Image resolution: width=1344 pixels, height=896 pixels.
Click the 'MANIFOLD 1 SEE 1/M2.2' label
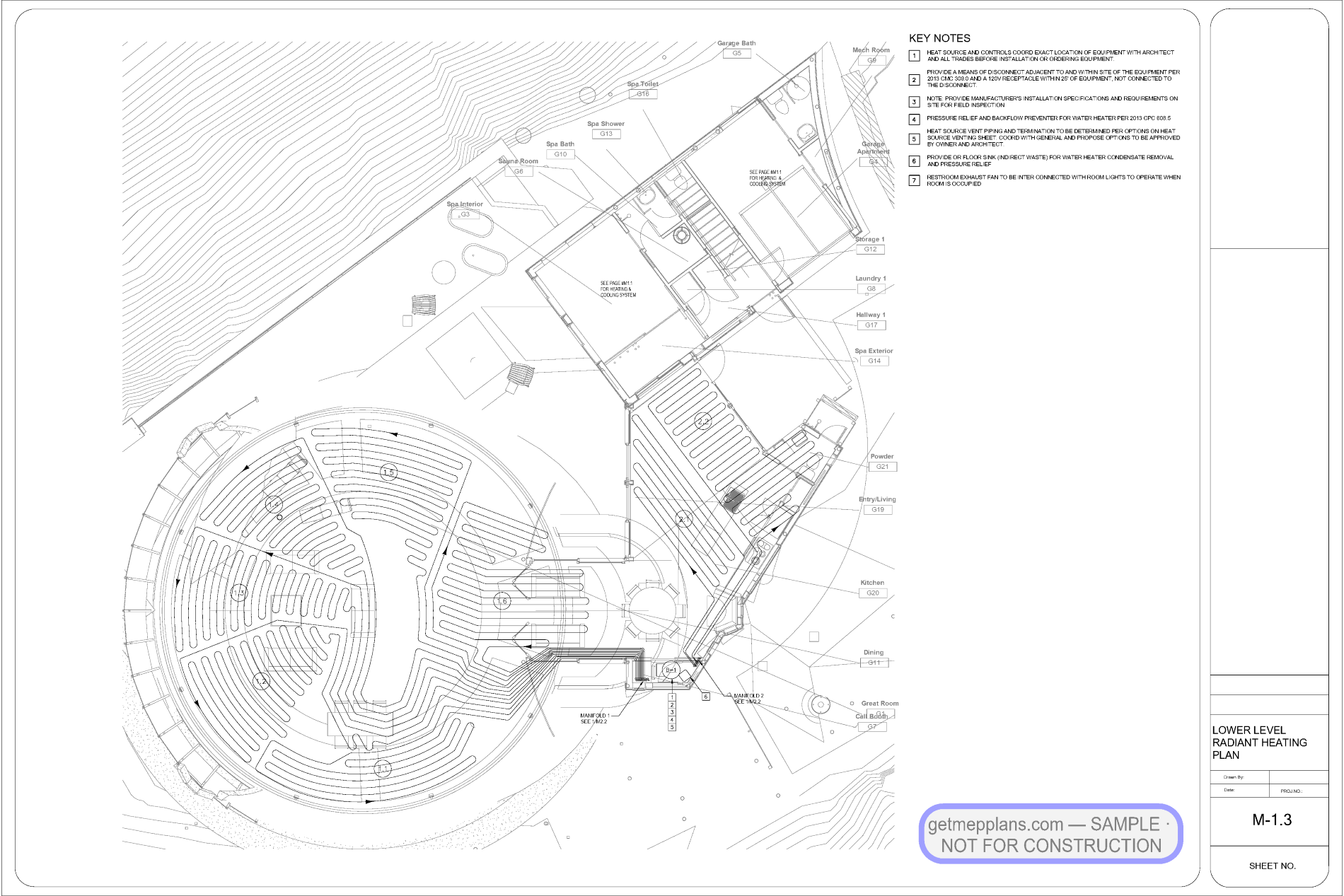tap(594, 718)
